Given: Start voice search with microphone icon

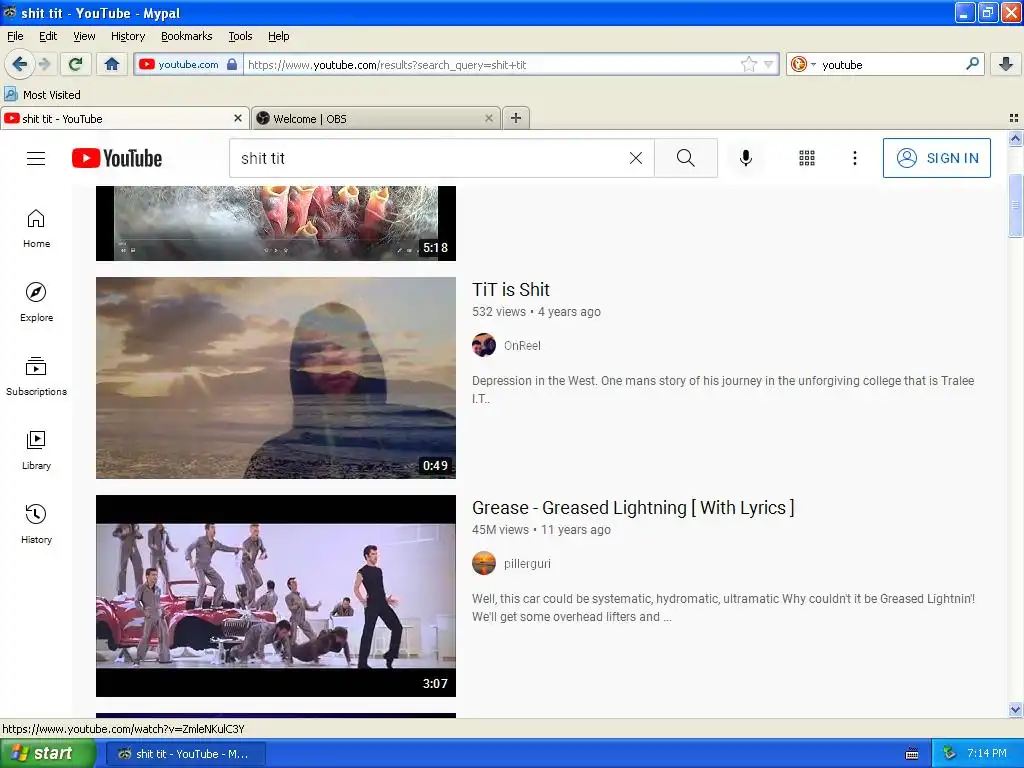Looking at the screenshot, I should 746,158.
